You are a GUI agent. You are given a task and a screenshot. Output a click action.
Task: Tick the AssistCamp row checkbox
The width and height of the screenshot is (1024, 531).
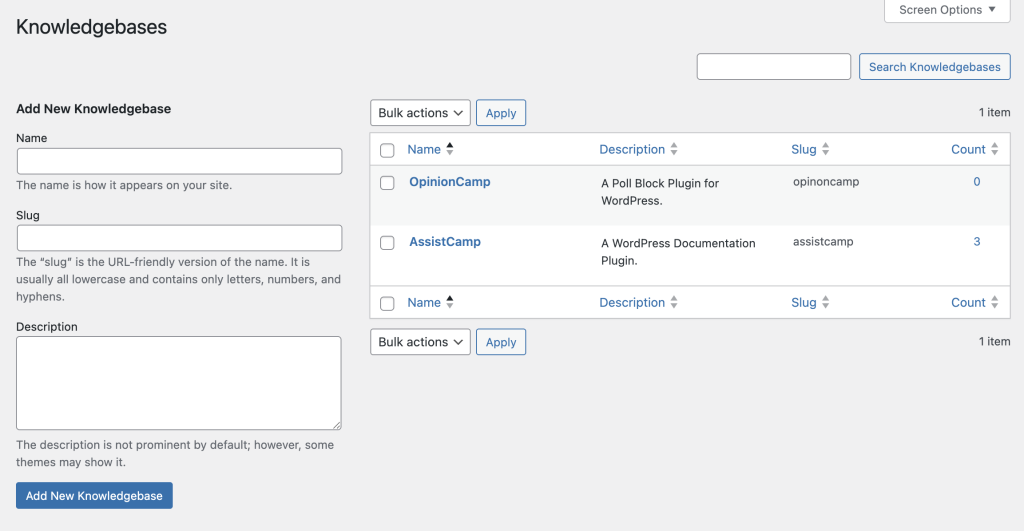coord(387,243)
